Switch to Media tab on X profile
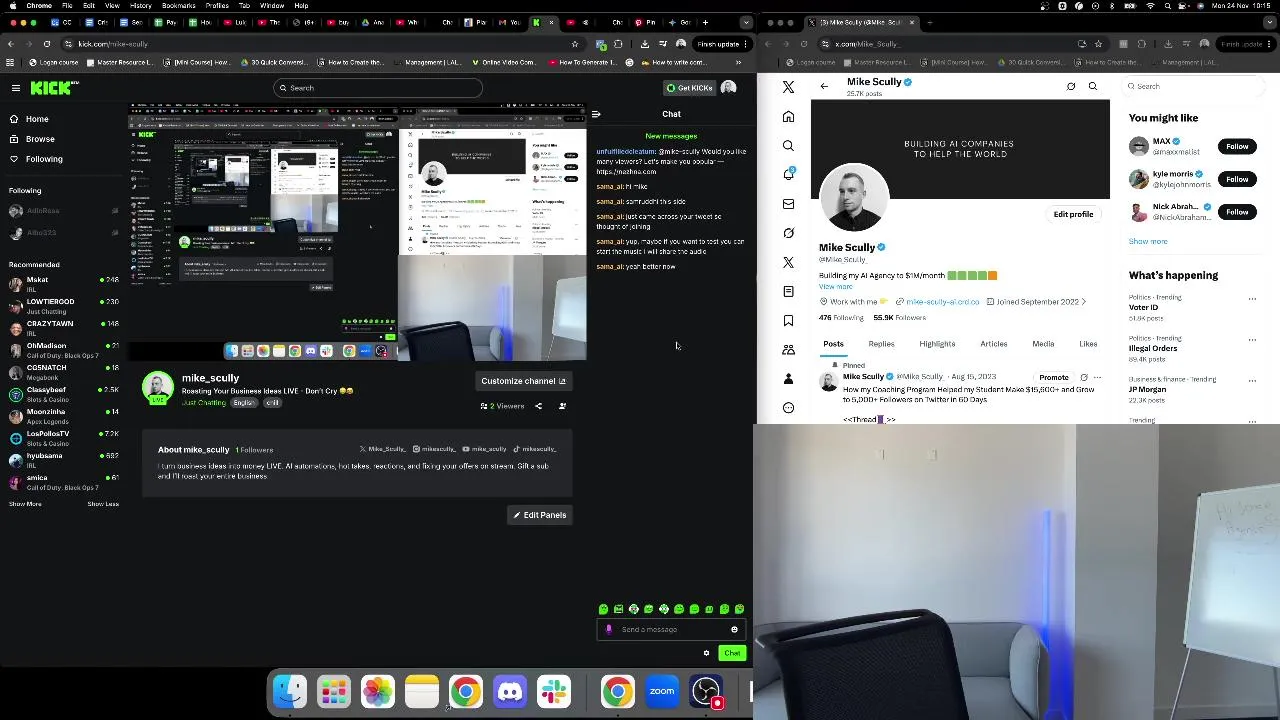This screenshot has width=1280, height=720. point(1043,344)
